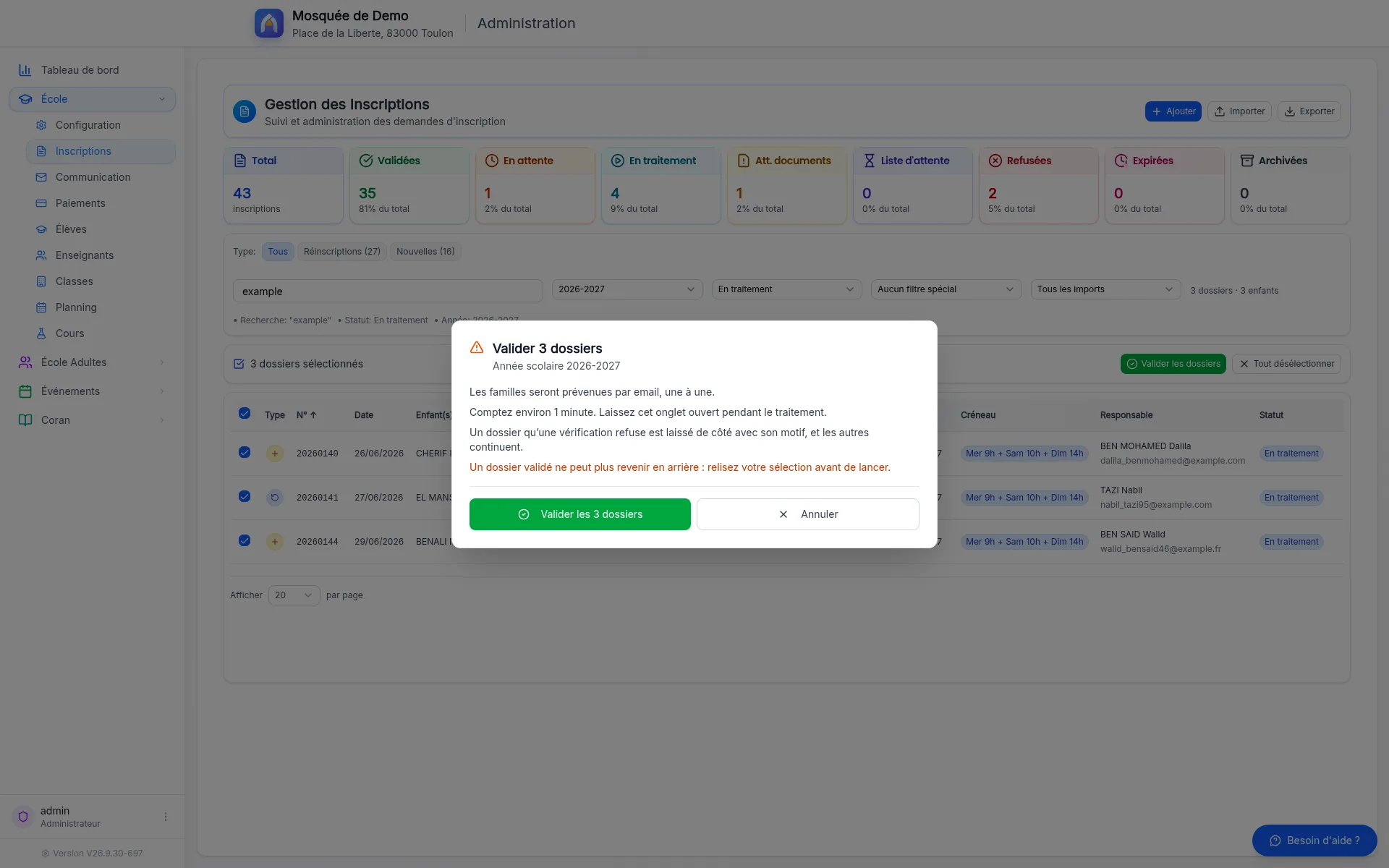Open the Aucun filtre spécial dropdown

point(946,289)
